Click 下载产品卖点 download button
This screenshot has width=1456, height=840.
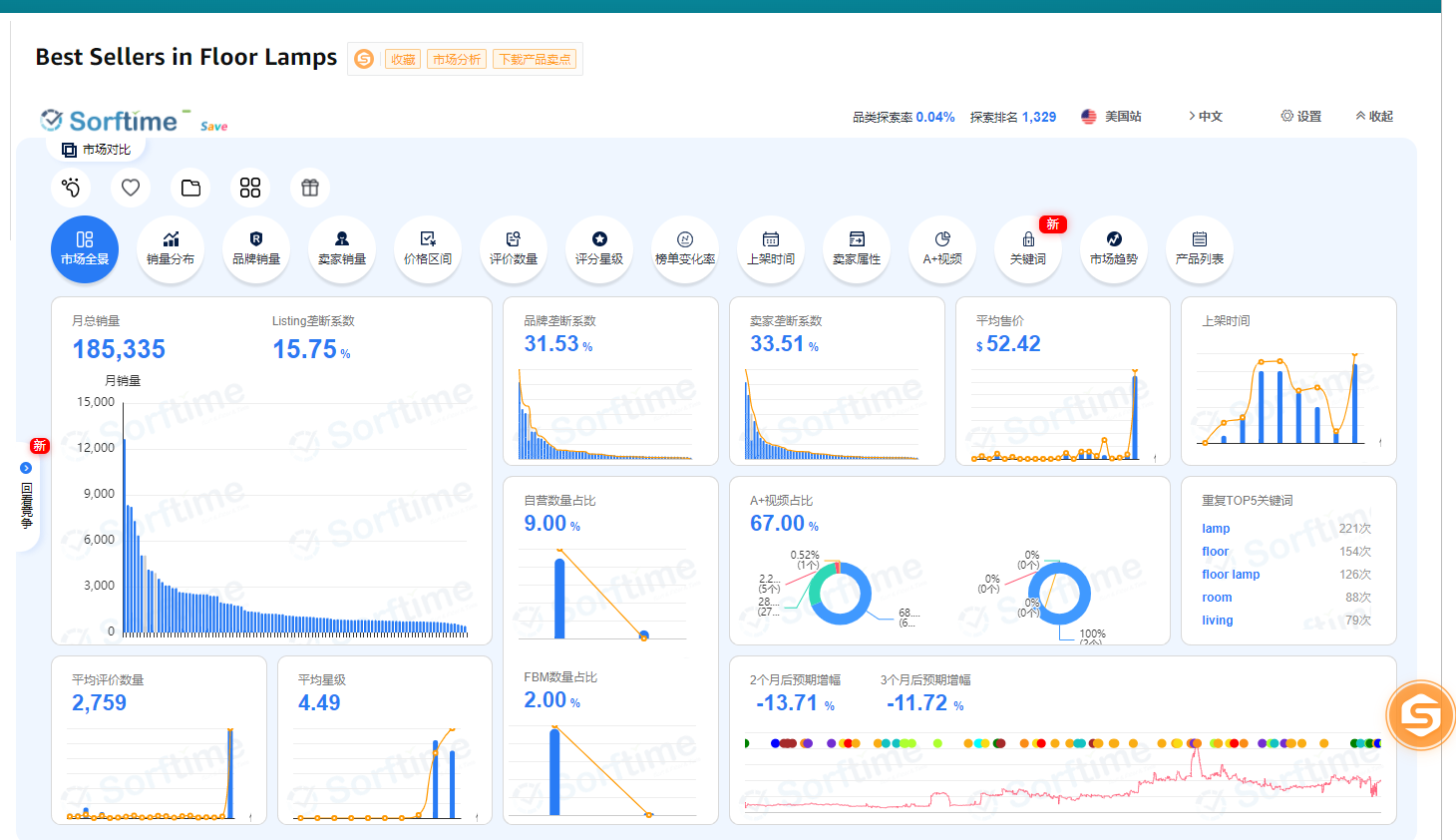[535, 60]
